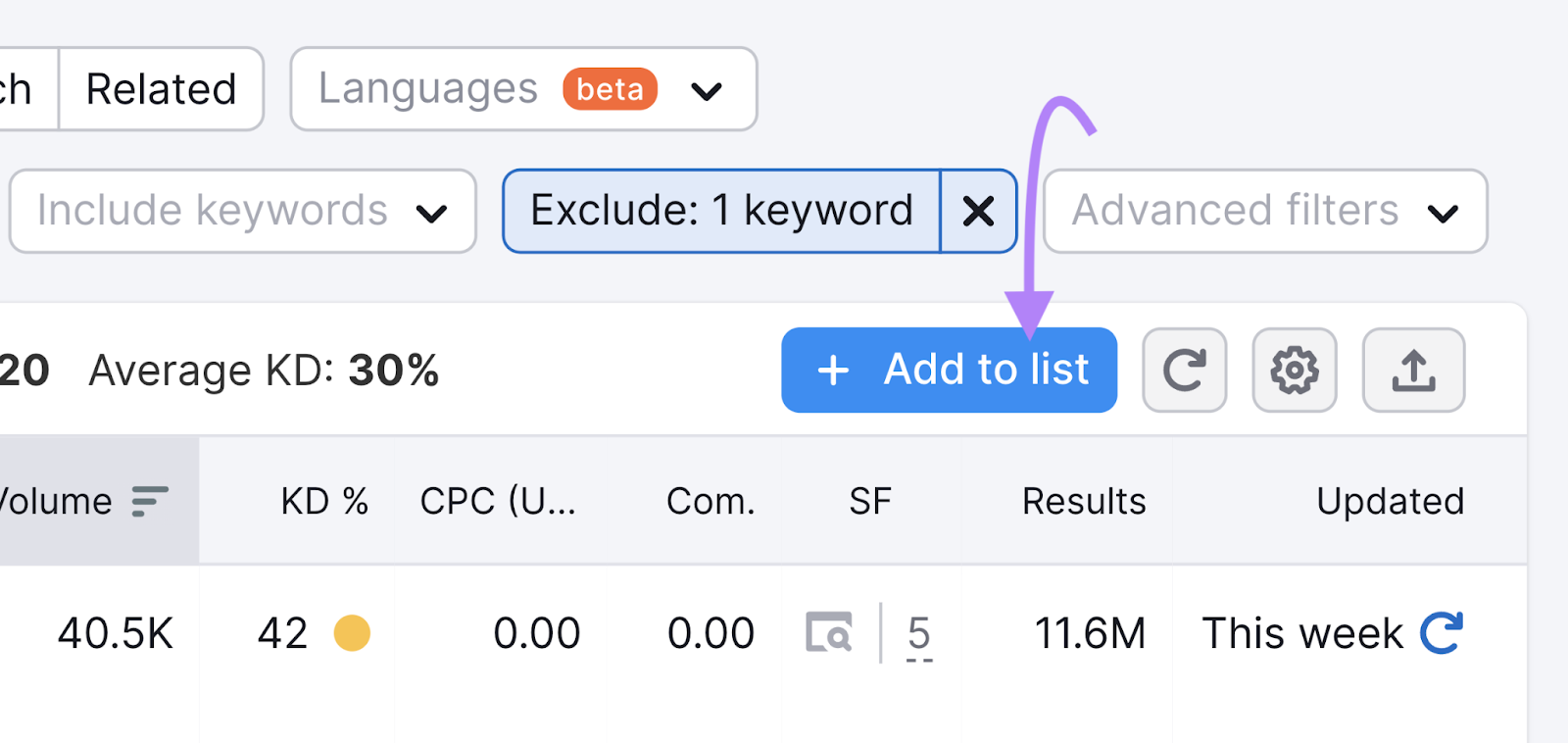Open the SERP features count link showing 5
This screenshot has height=743, width=1568.
coord(918,632)
